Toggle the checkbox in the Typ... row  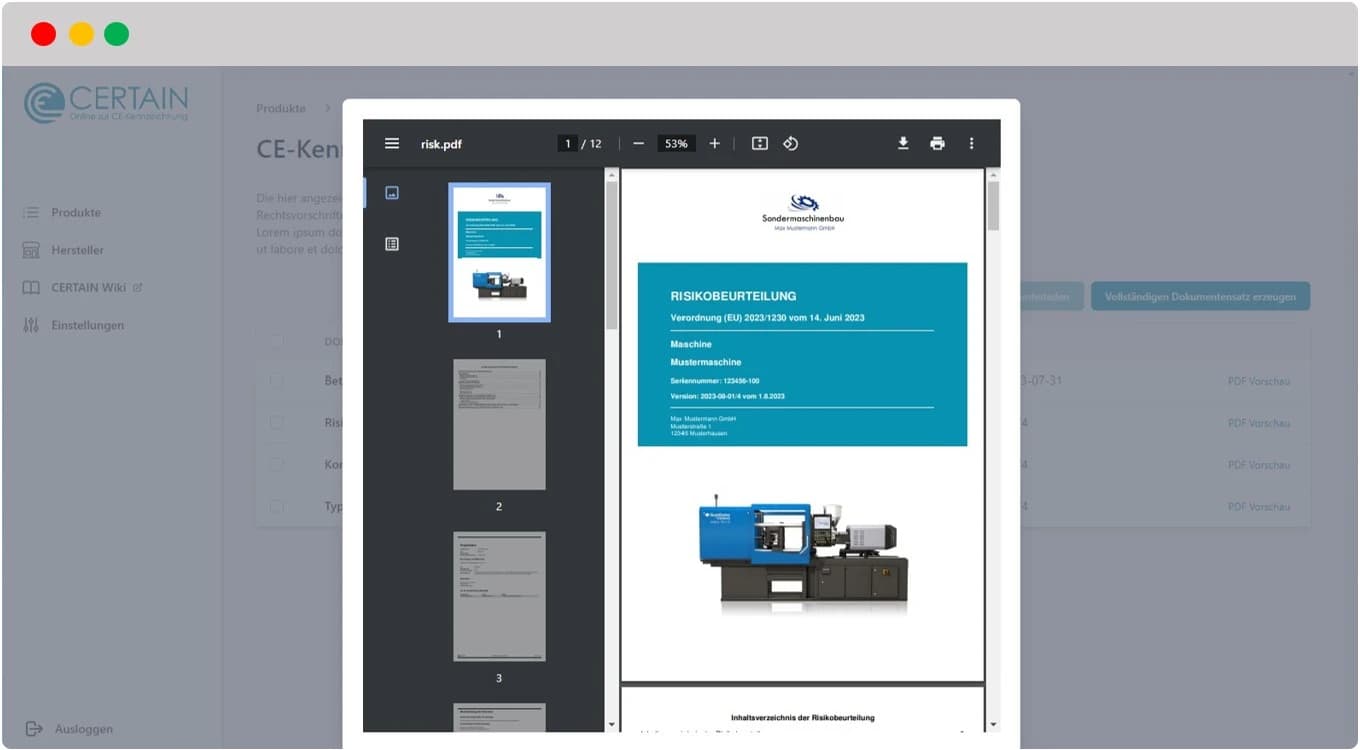[x=276, y=507]
